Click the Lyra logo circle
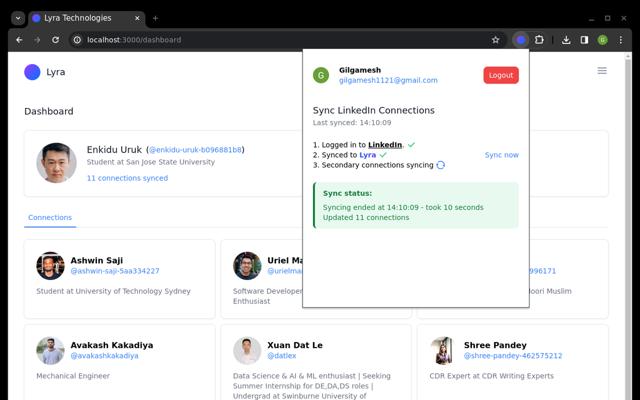The height and width of the screenshot is (400, 640). click(32, 72)
